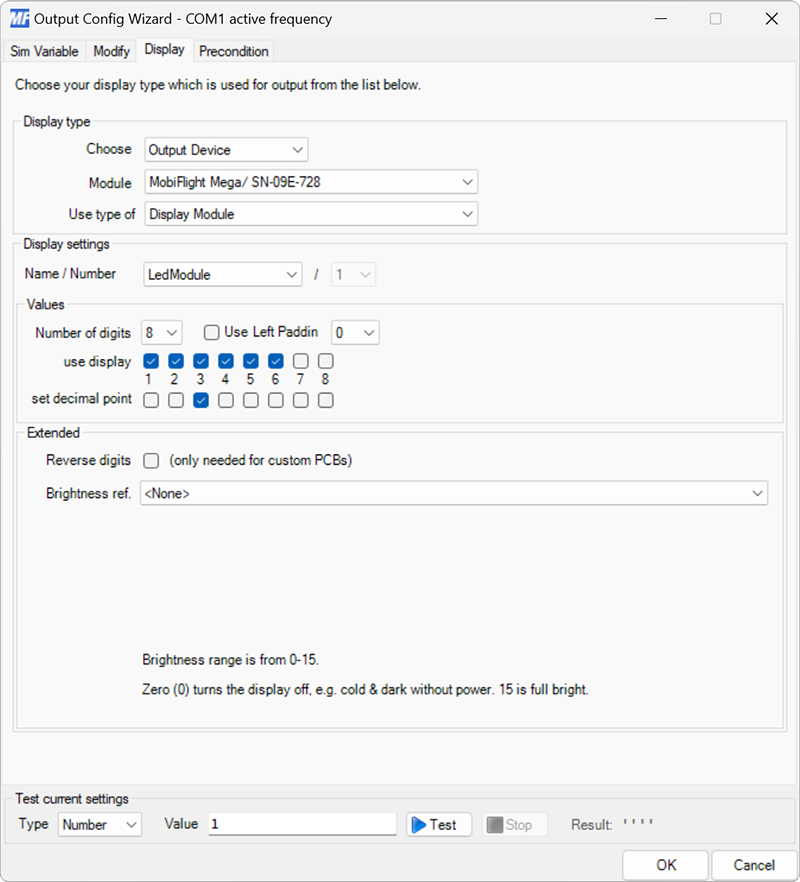The image size is (800, 882).
Task: Click the MobiFlight icon in the title bar
Action: coord(20,18)
